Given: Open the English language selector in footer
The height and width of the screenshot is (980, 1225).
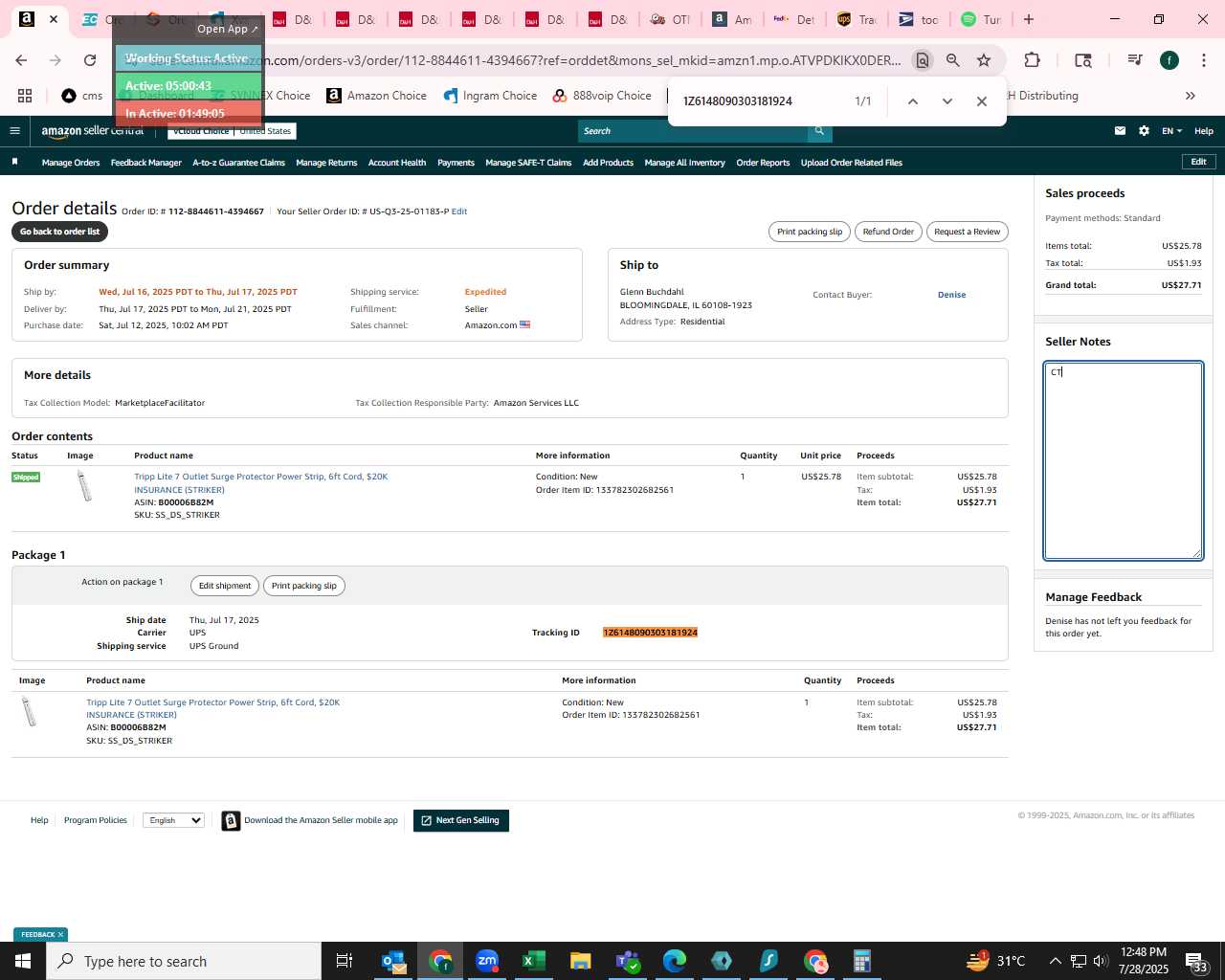Looking at the screenshot, I should click(173, 820).
